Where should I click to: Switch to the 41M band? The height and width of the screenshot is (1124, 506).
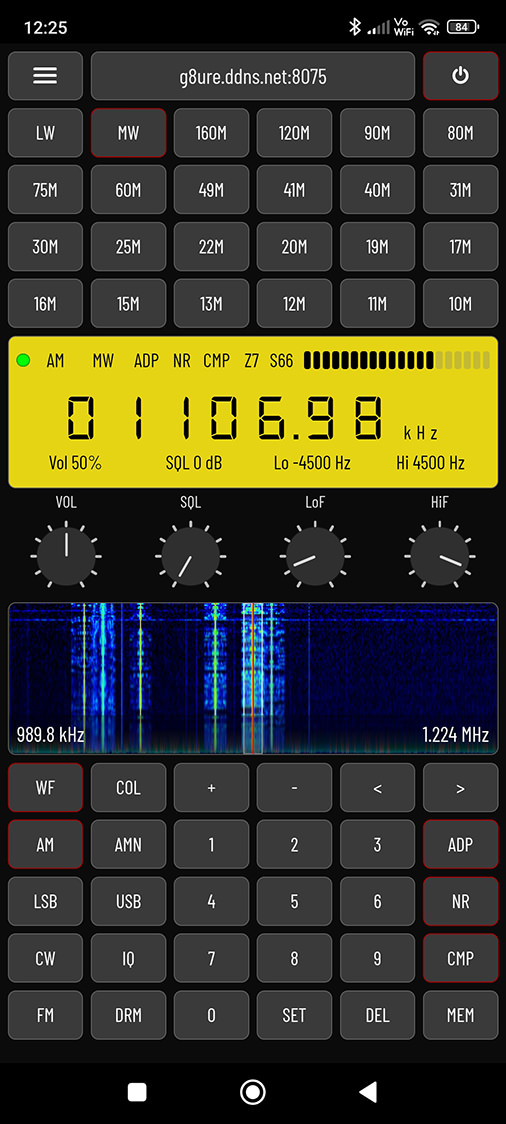tap(295, 190)
